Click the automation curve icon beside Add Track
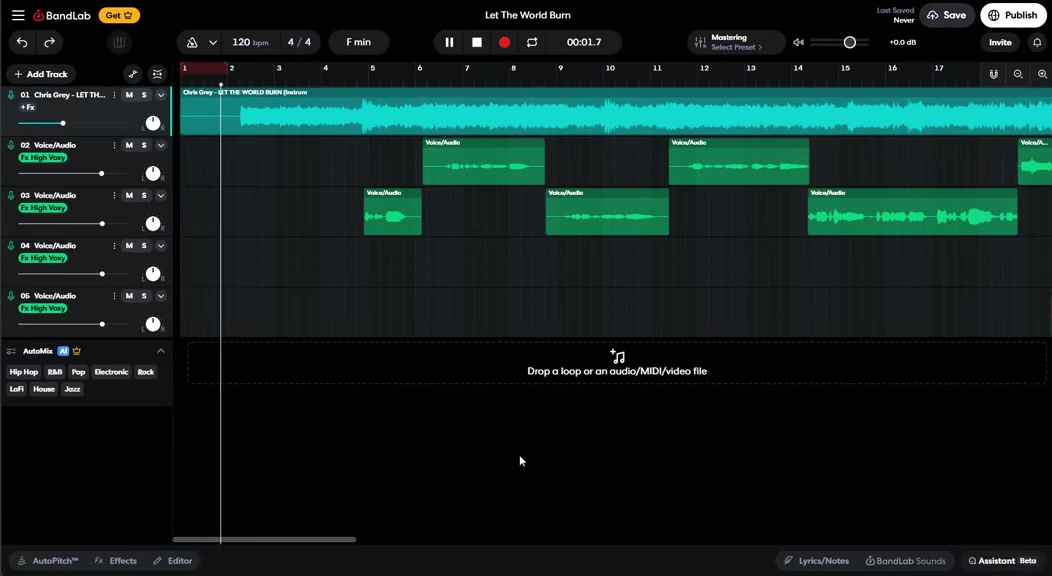 point(133,74)
